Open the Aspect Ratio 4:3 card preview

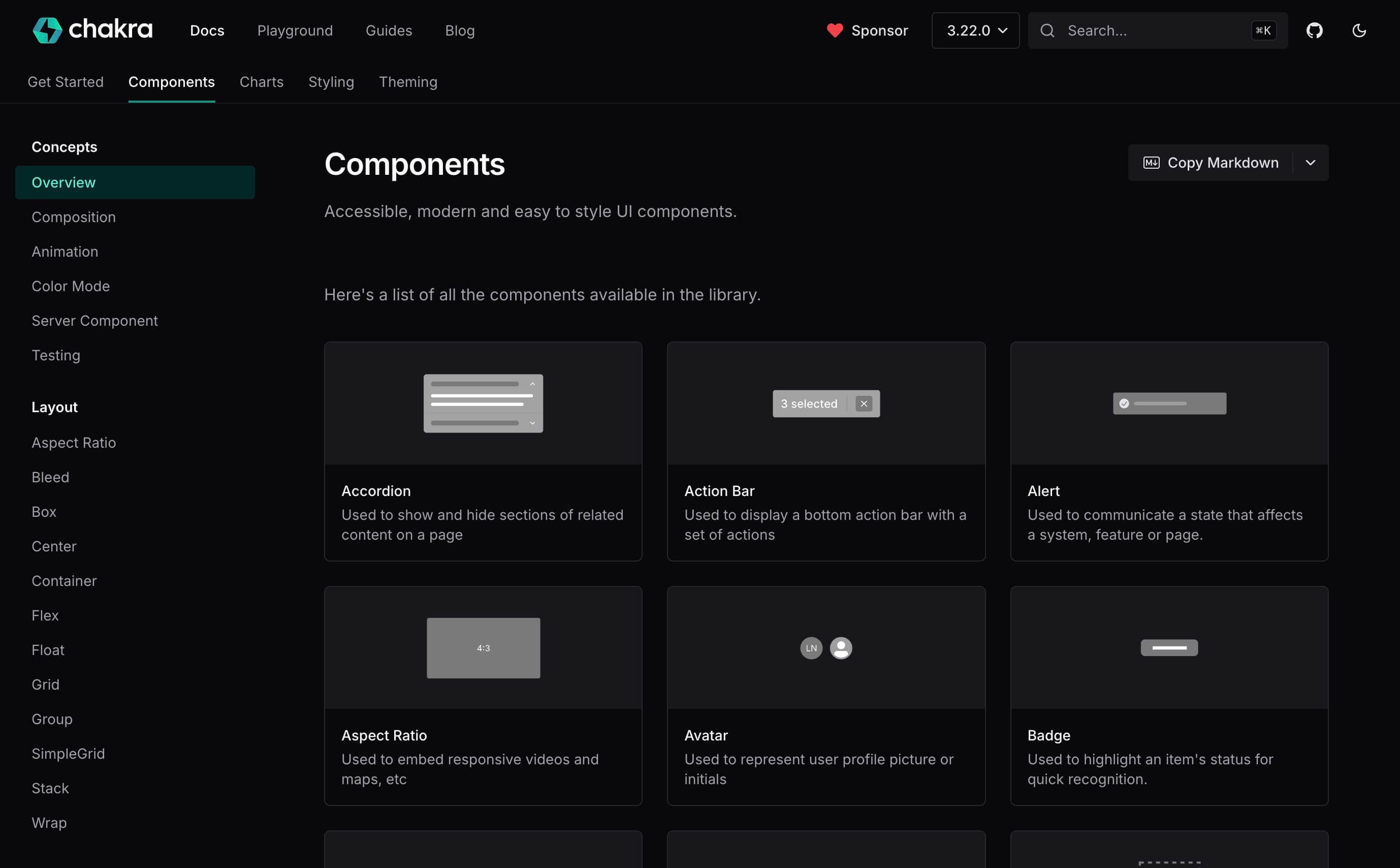click(483, 648)
